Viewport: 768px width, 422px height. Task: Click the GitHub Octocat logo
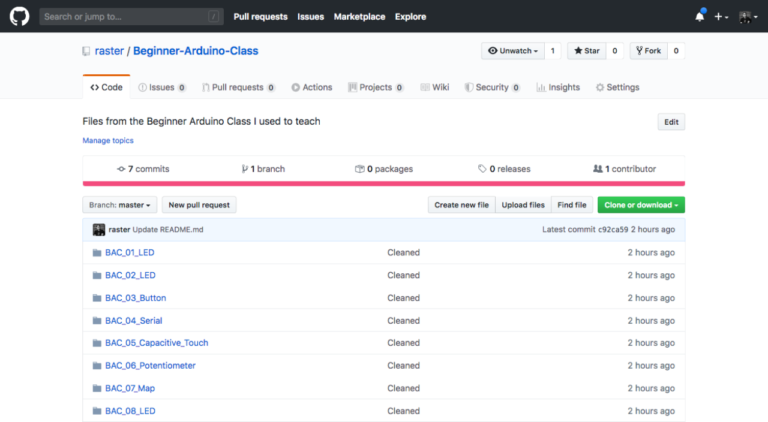point(19,16)
